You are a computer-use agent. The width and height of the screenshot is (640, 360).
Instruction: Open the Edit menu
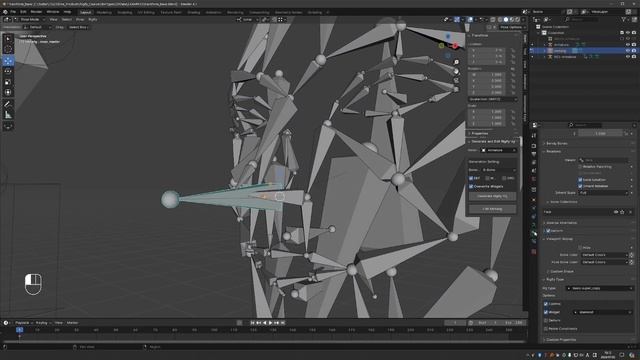(23, 12)
